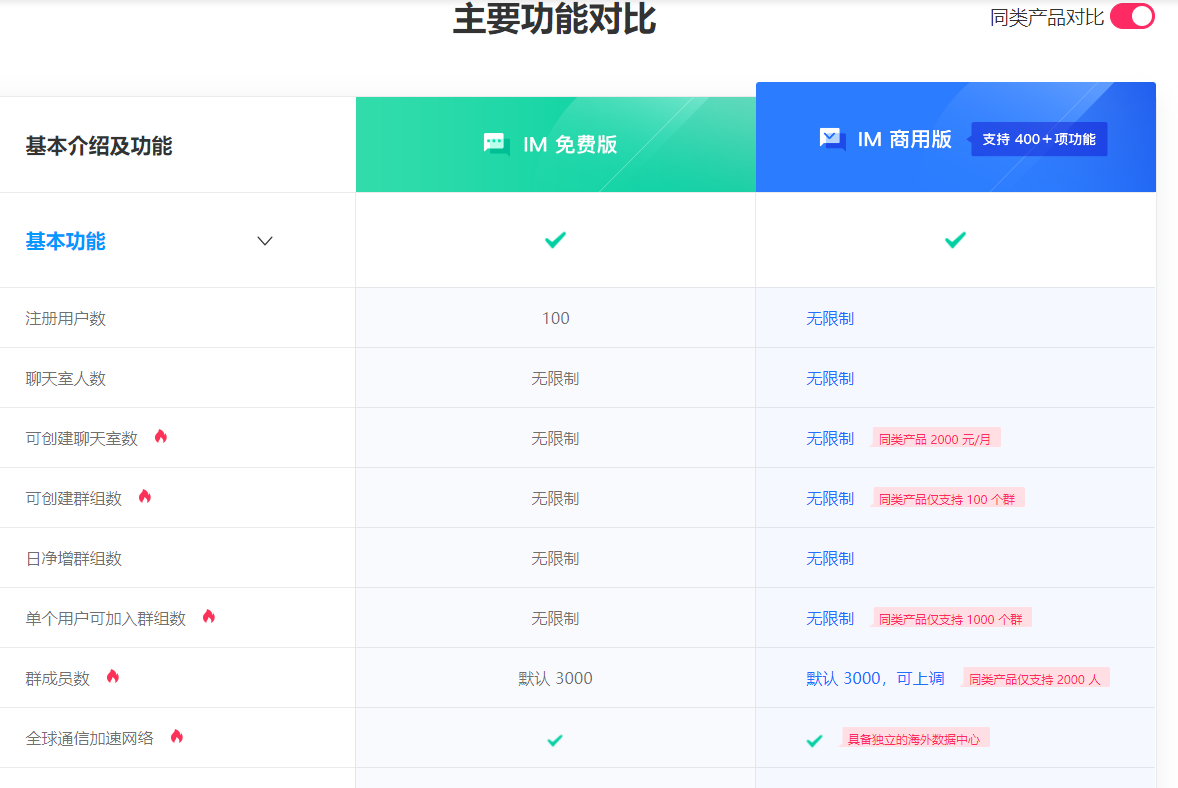Screen dimensions: 1178x788
Task: Click the fire icon beside 可创建聊天室数
Action: (160, 435)
